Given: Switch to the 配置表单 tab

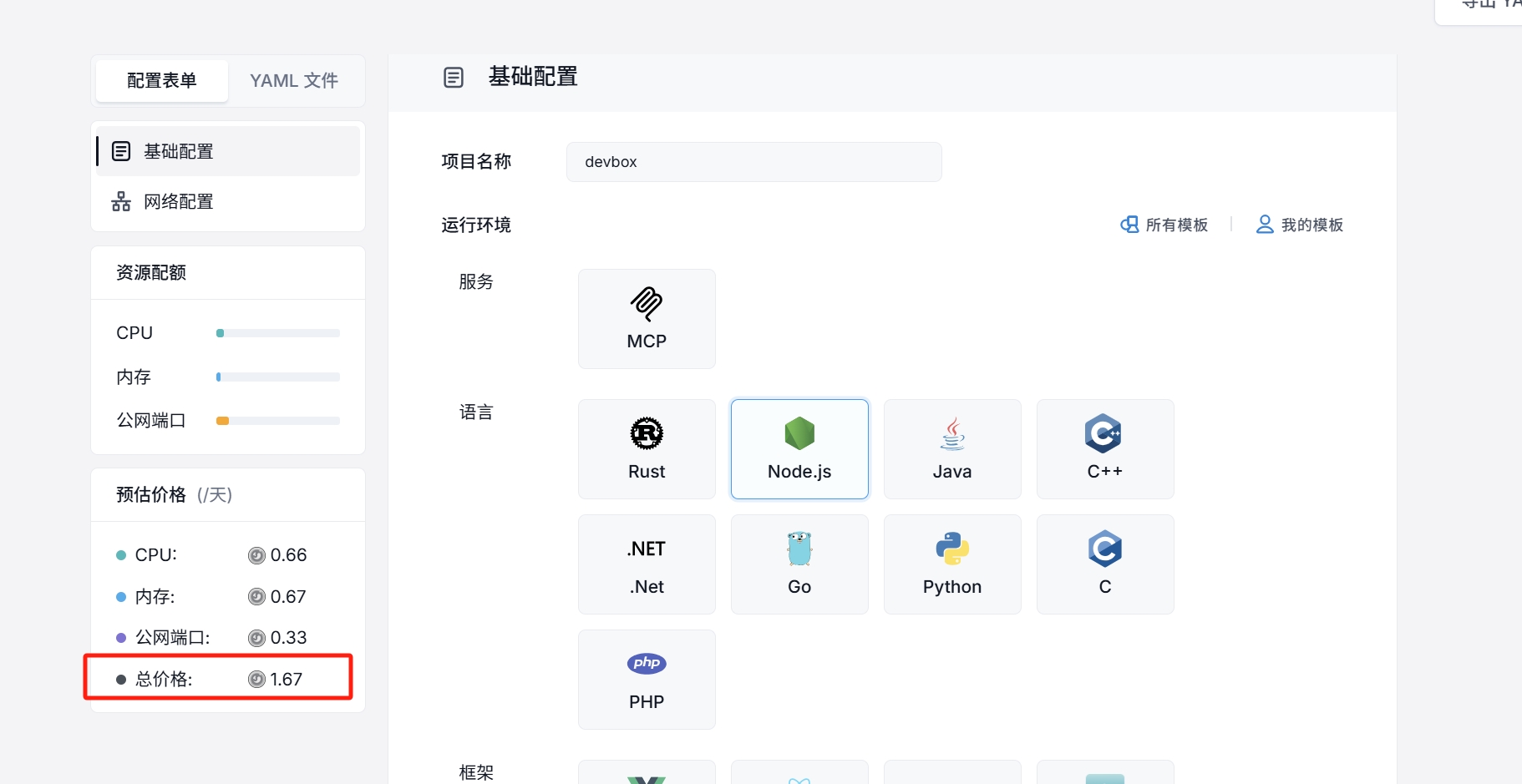Looking at the screenshot, I should pyautogui.click(x=162, y=81).
